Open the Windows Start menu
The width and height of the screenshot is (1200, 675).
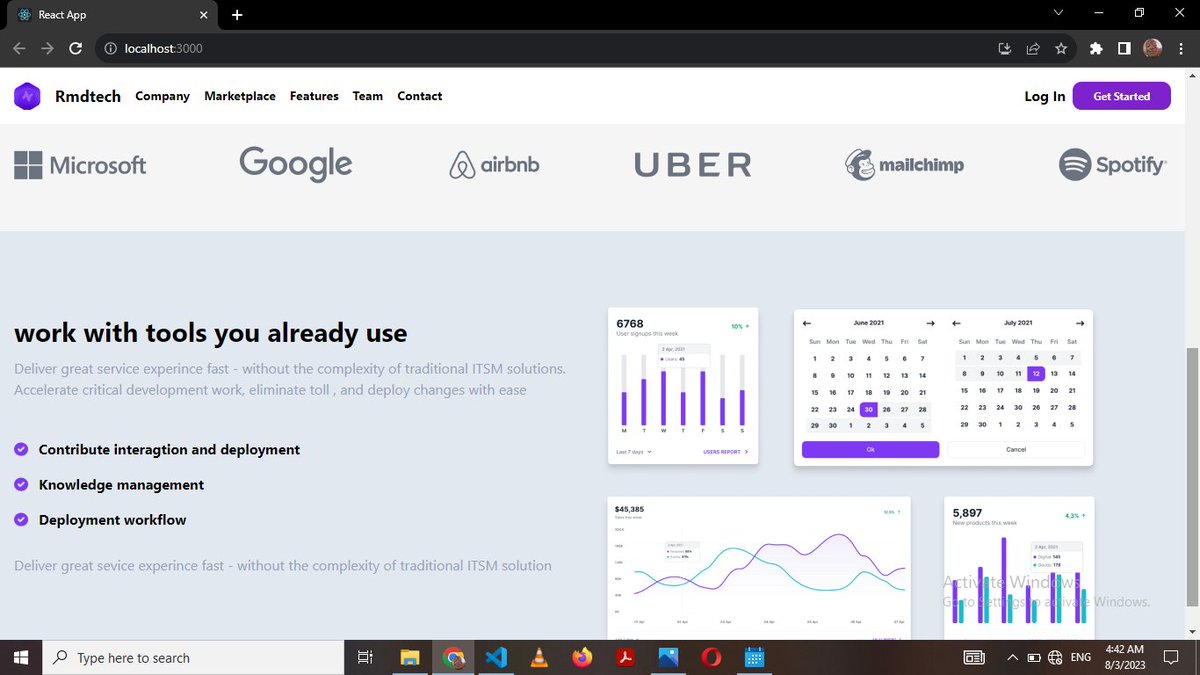(x=21, y=657)
